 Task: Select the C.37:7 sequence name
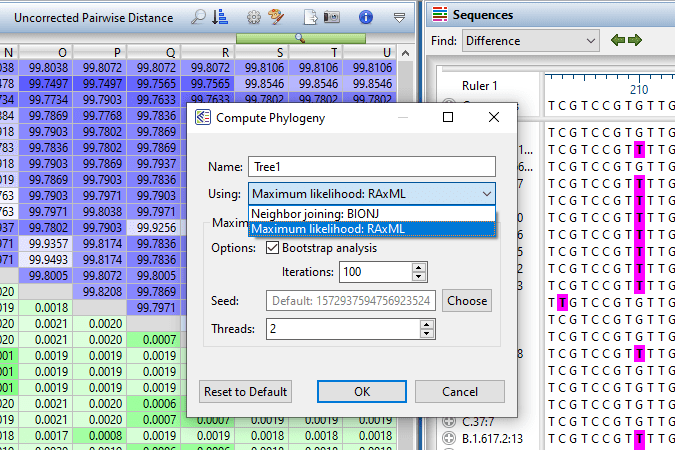478,422
